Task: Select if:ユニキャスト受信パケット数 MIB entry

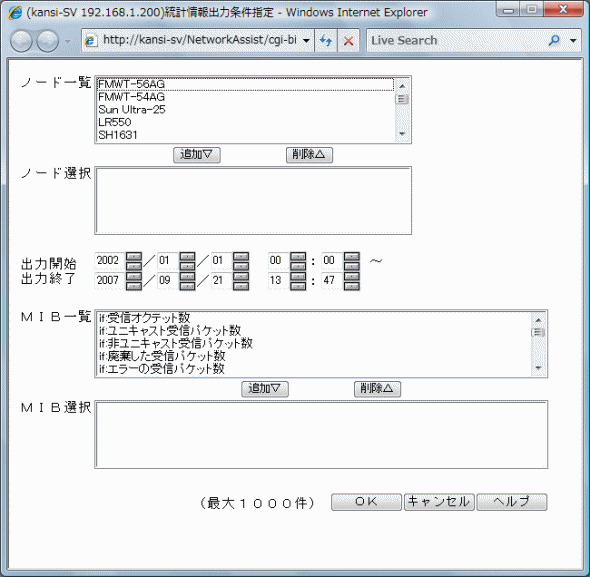Action: pos(313,331)
